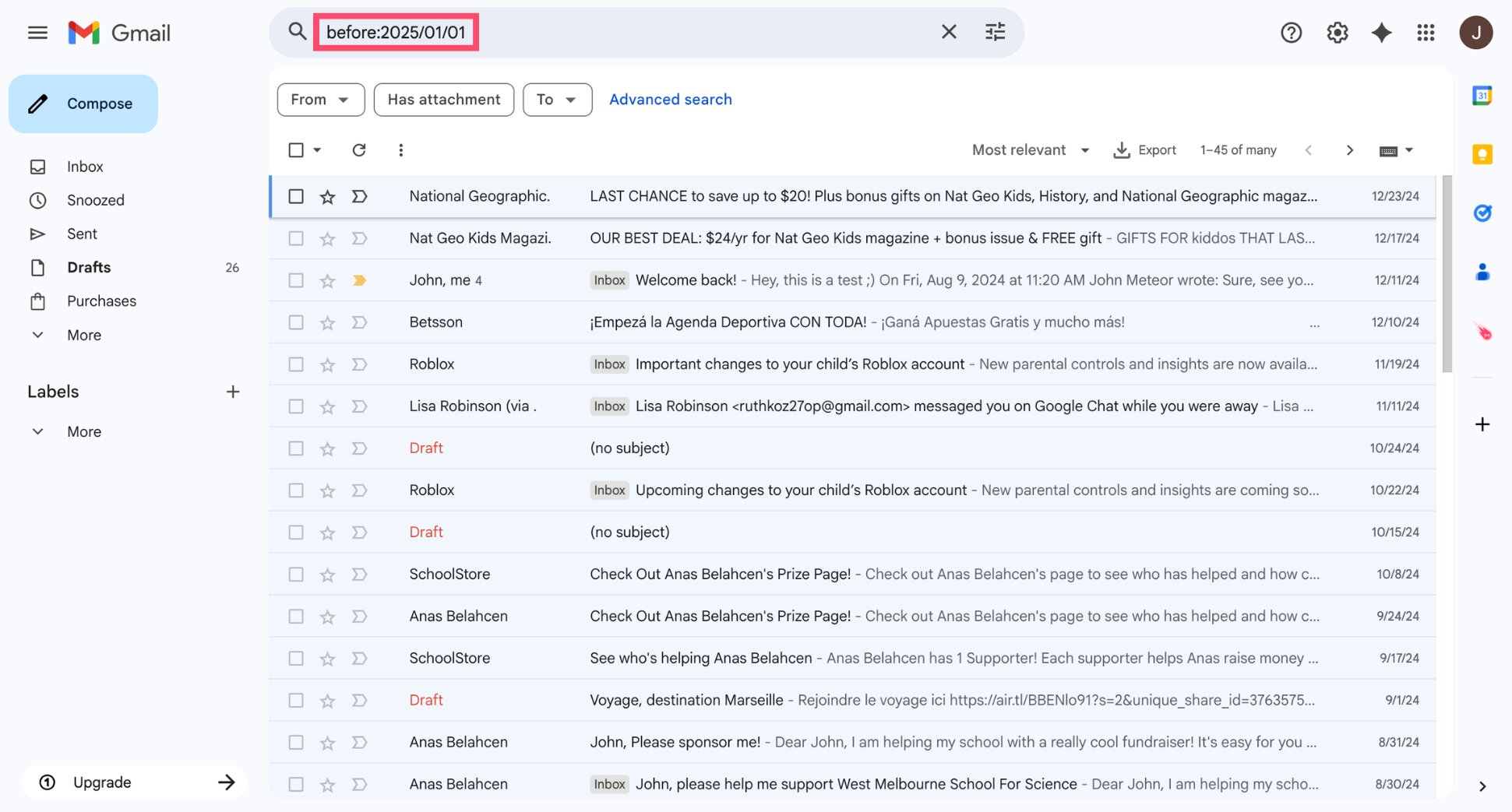Open Google Tasks side panel icon

click(1482, 213)
